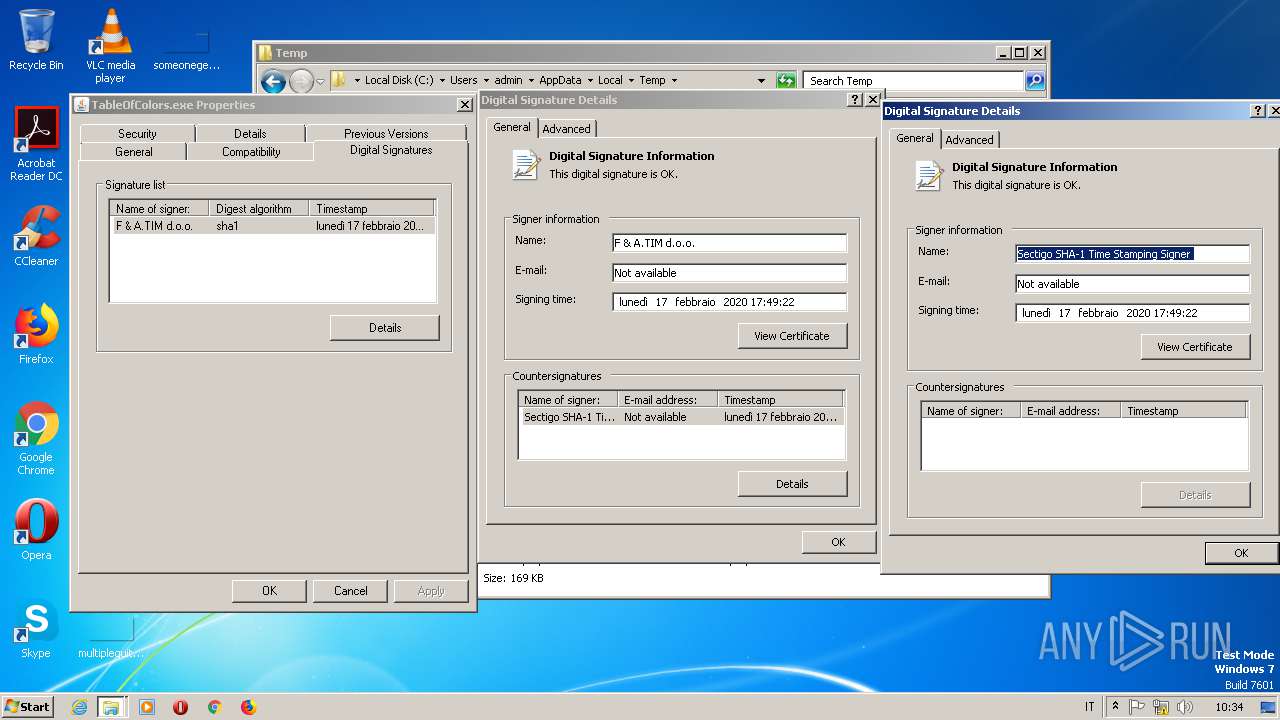
Task: Open Opera from the taskbar
Action: tap(181, 707)
